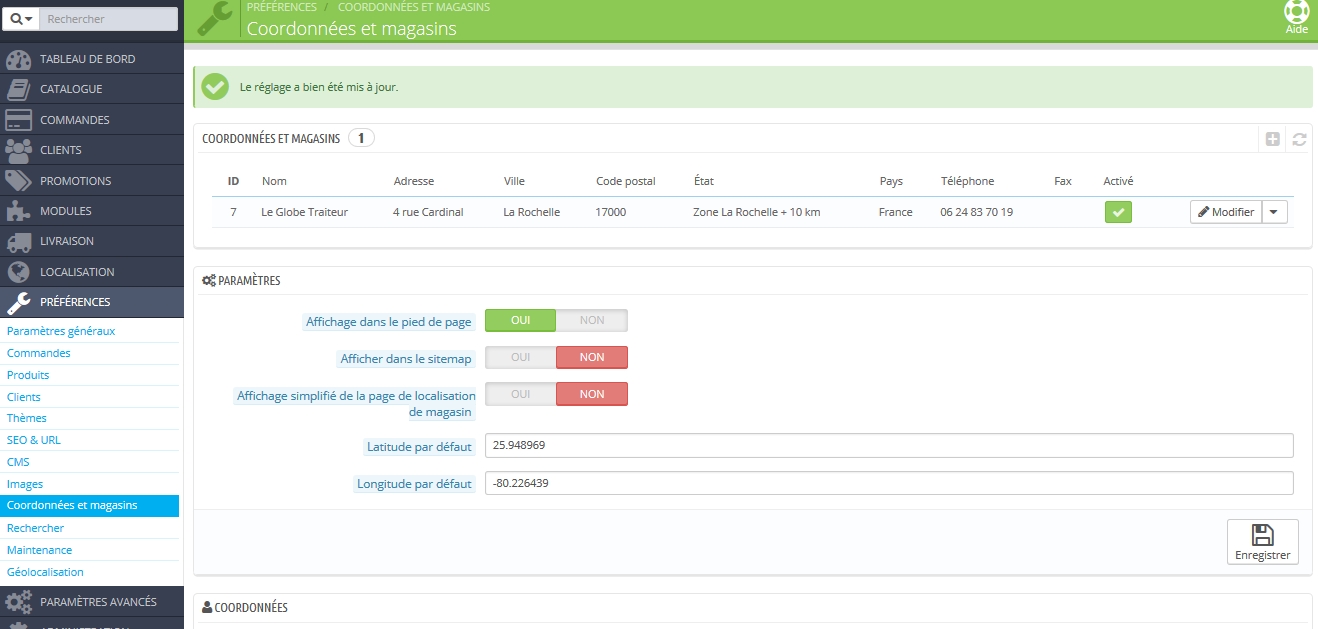
Task: Click the Préférences wrench sidebar icon
Action: pyautogui.click(x=19, y=302)
